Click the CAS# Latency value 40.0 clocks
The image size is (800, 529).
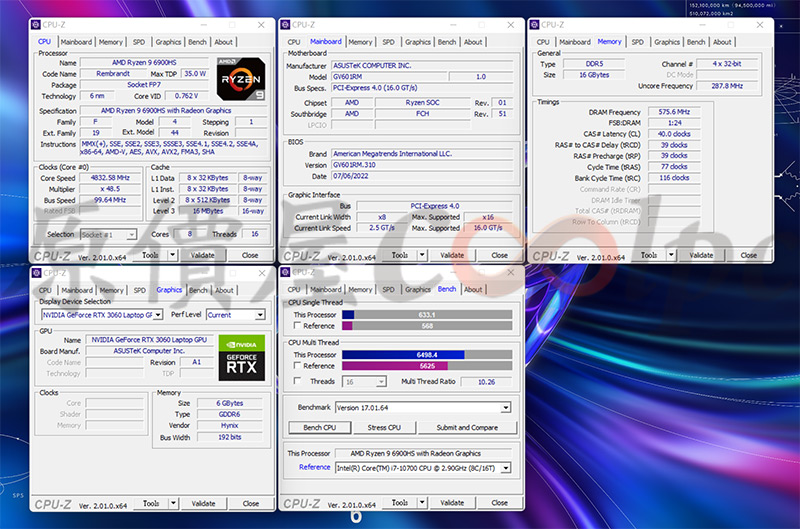tap(674, 134)
